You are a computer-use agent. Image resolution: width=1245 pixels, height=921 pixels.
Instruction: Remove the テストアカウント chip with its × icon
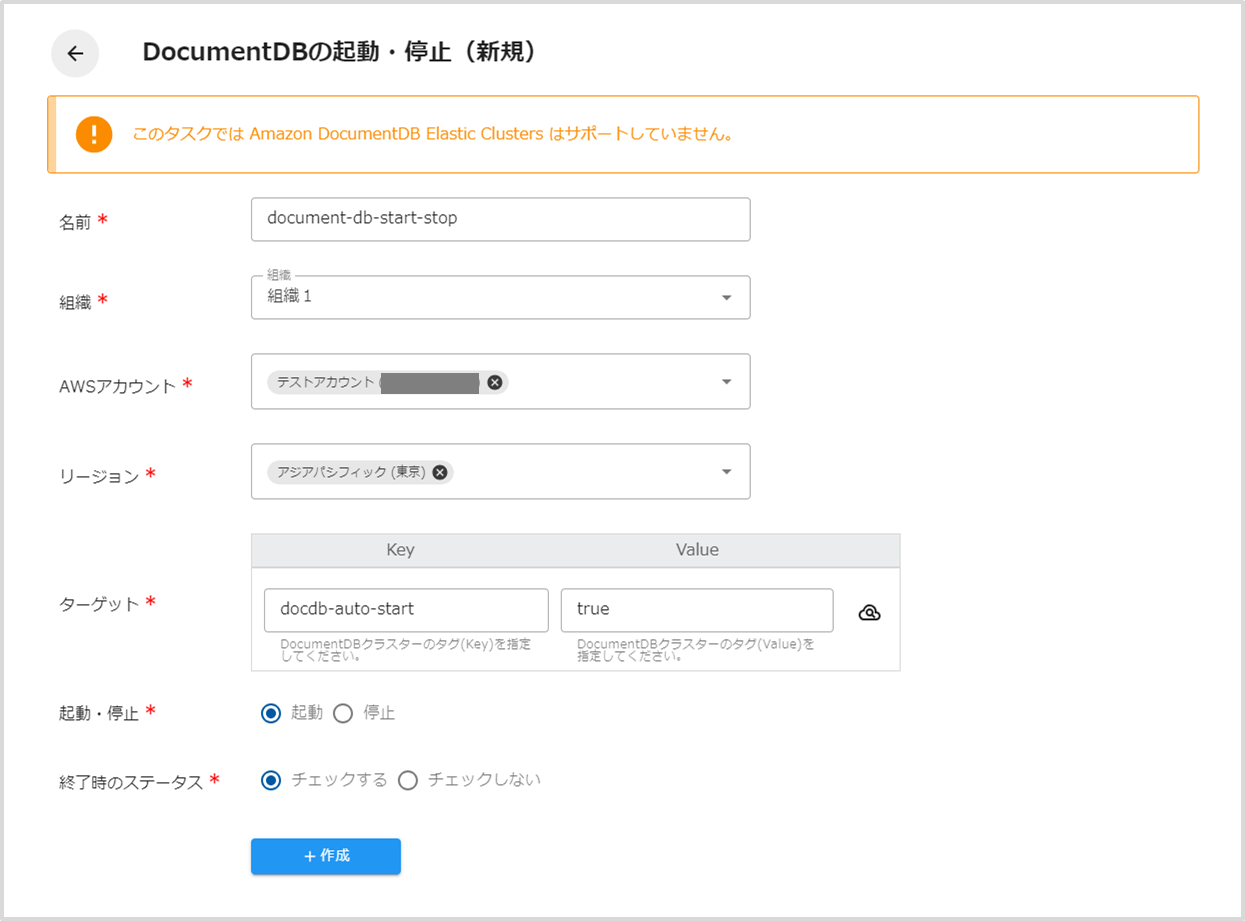point(494,382)
